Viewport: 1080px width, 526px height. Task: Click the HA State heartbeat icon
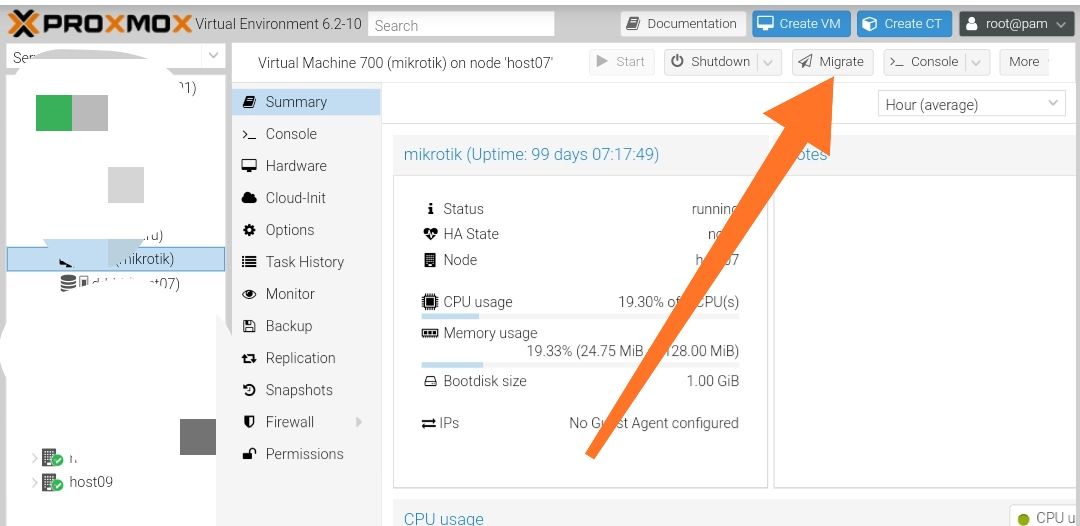click(x=430, y=234)
